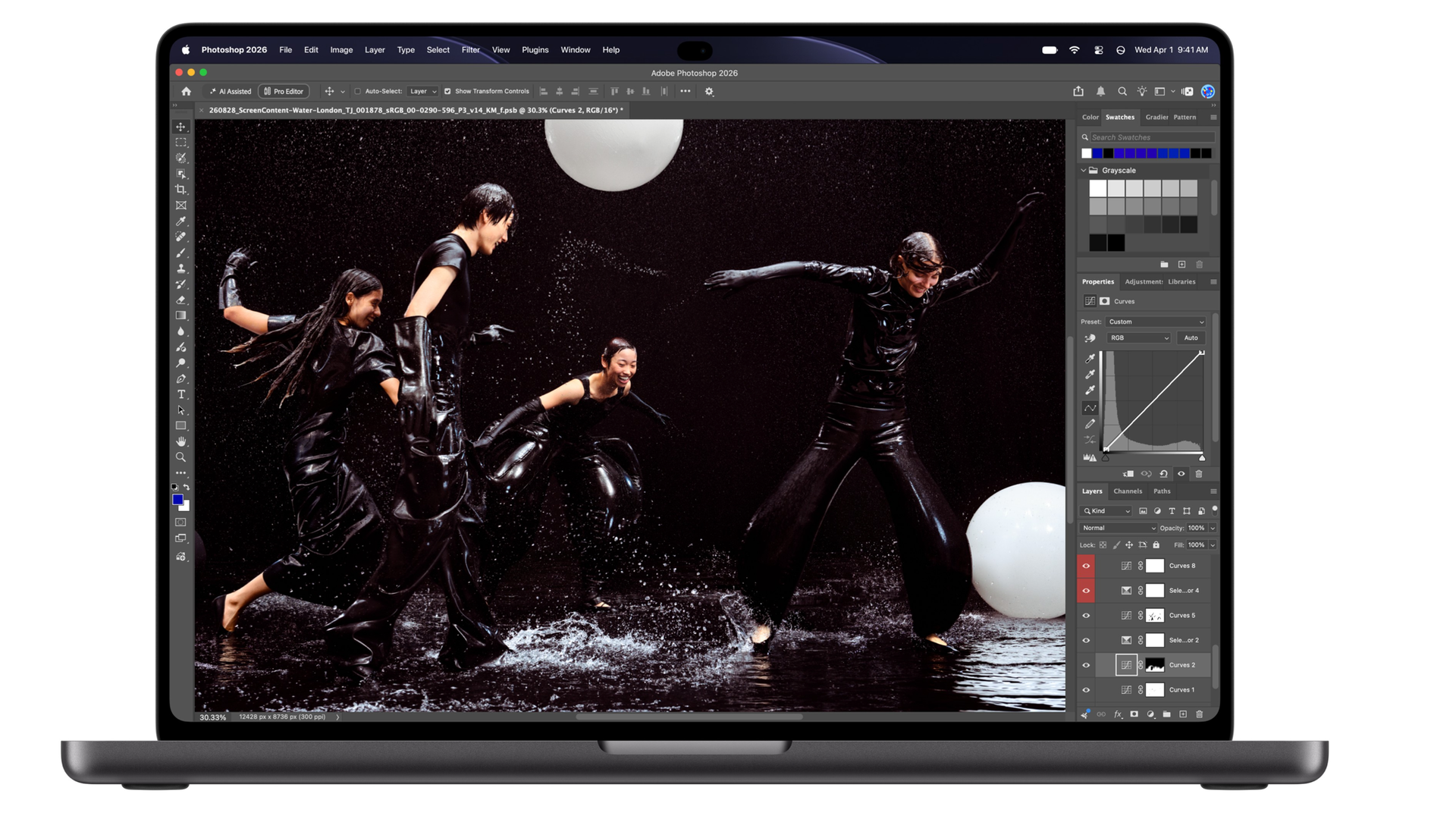Open the layer Kind filter dropdown
This screenshot has height=819, width=1456.
pos(1107,511)
